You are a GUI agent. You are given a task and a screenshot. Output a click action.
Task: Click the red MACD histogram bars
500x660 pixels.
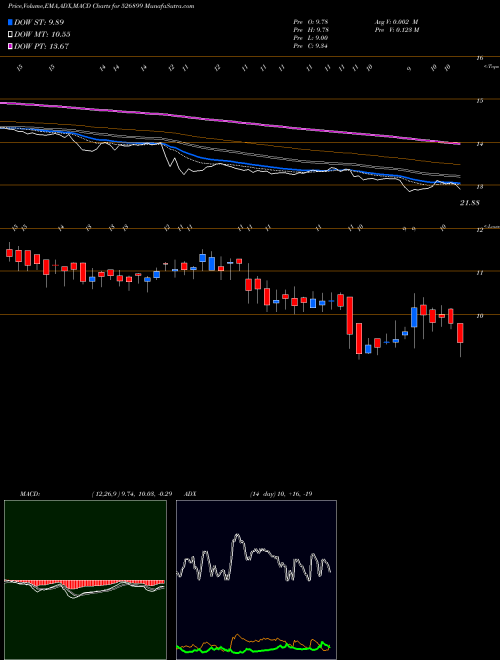[x=84, y=584]
